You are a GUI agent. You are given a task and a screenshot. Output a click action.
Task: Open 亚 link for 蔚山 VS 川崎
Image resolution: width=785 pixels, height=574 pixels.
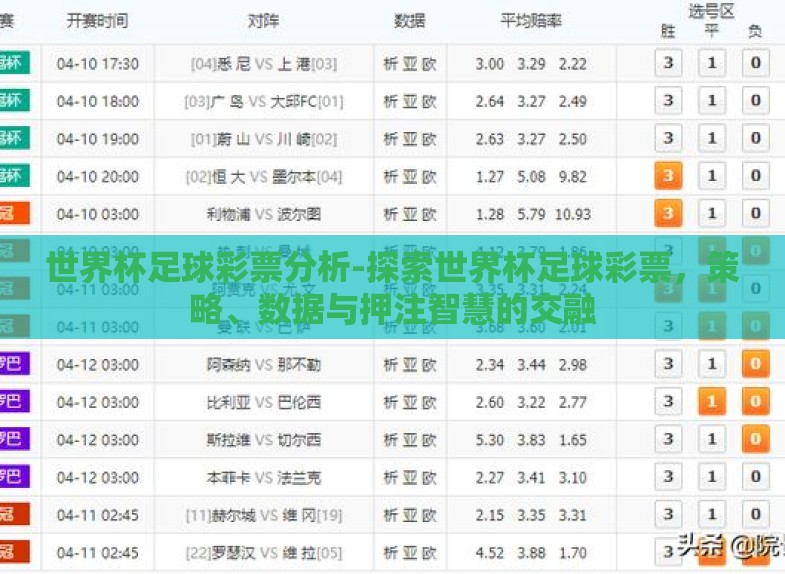coord(410,139)
